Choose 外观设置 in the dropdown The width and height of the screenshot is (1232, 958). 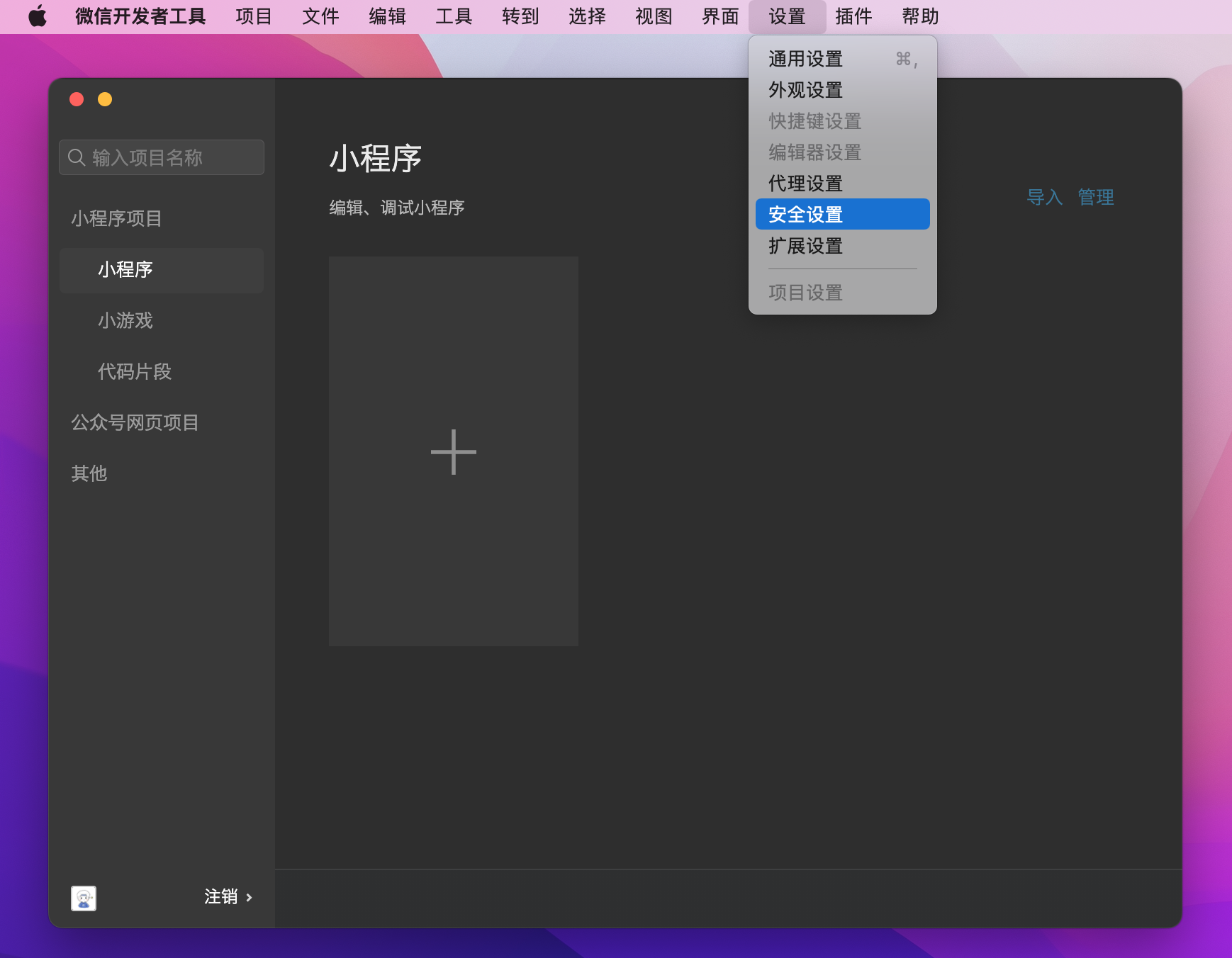(x=804, y=90)
